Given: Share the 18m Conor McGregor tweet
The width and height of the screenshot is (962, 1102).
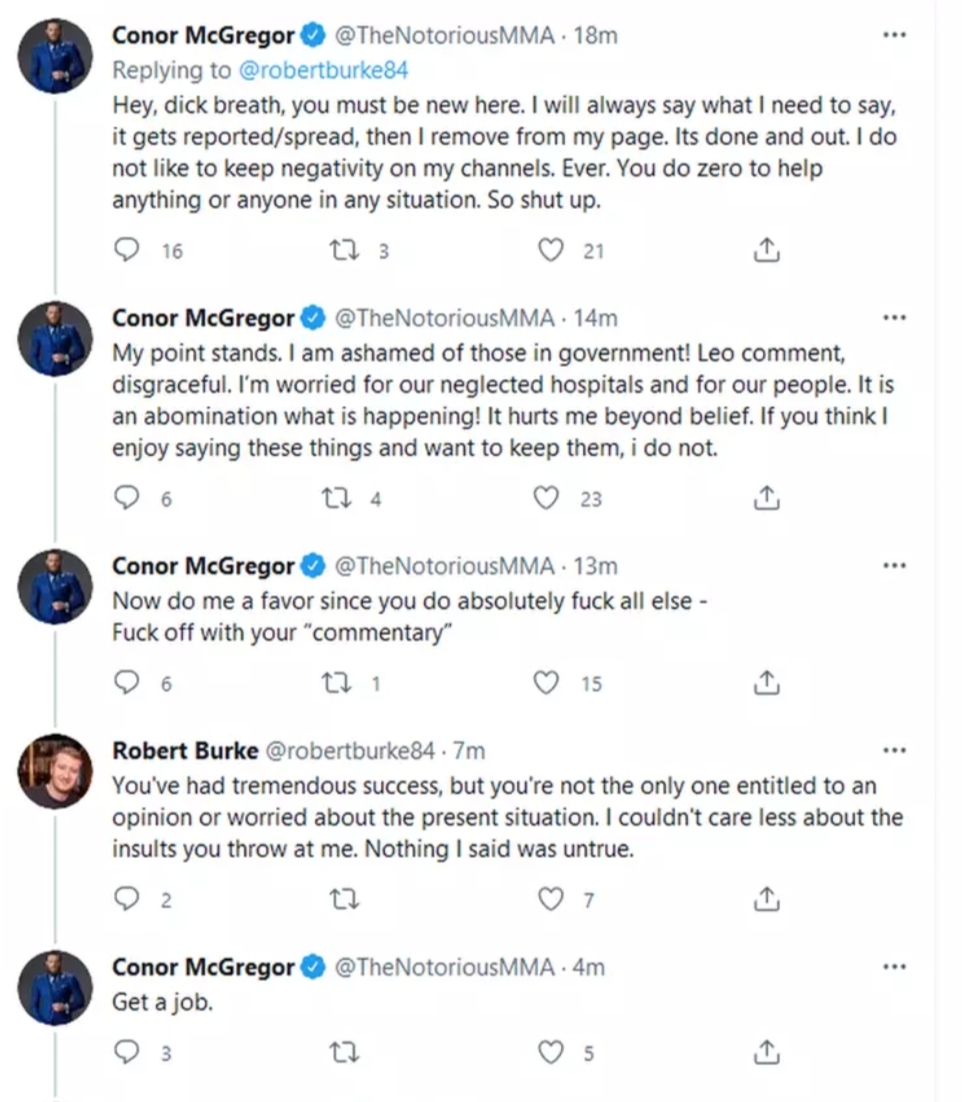Looking at the screenshot, I should 765,250.
